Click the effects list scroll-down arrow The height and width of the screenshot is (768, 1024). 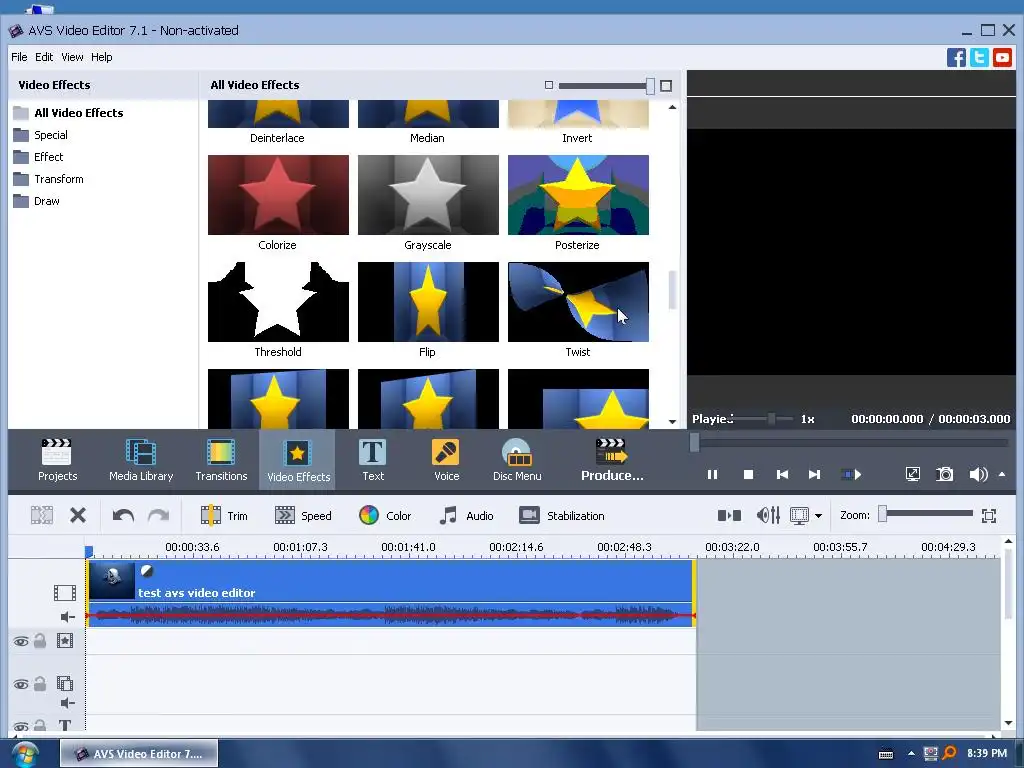(x=673, y=422)
